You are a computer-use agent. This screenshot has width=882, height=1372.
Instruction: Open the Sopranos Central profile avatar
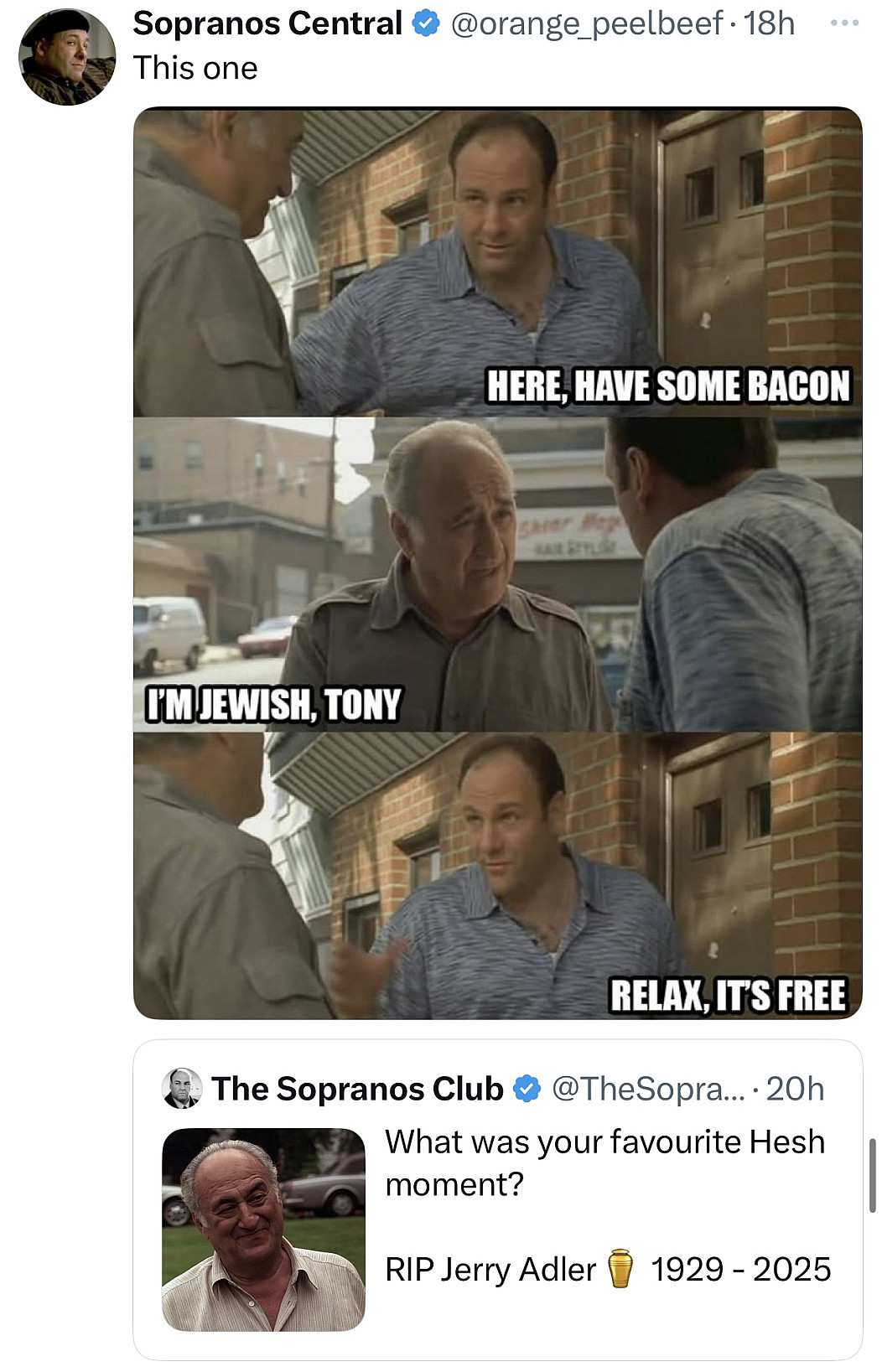click(x=67, y=57)
